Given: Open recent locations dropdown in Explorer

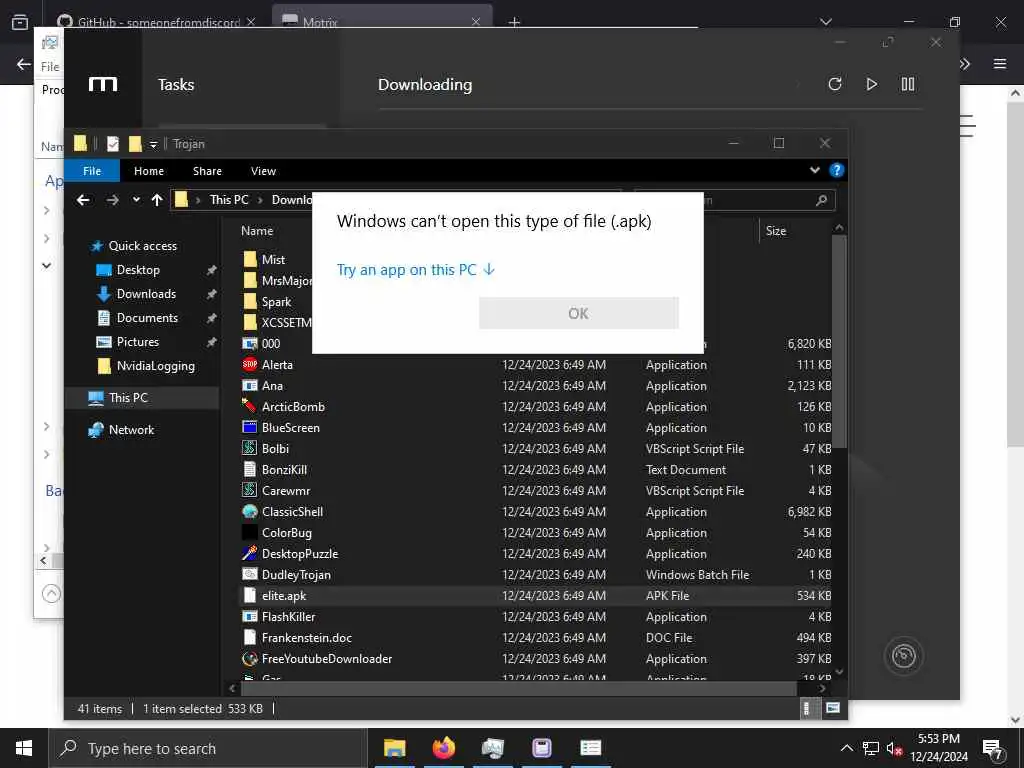Looking at the screenshot, I should click(136, 200).
